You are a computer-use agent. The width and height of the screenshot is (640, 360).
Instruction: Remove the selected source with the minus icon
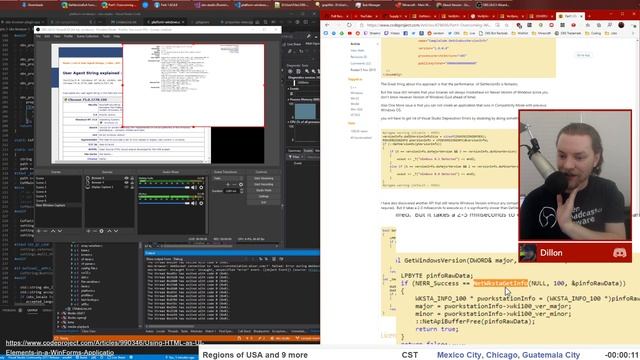tap(95, 231)
